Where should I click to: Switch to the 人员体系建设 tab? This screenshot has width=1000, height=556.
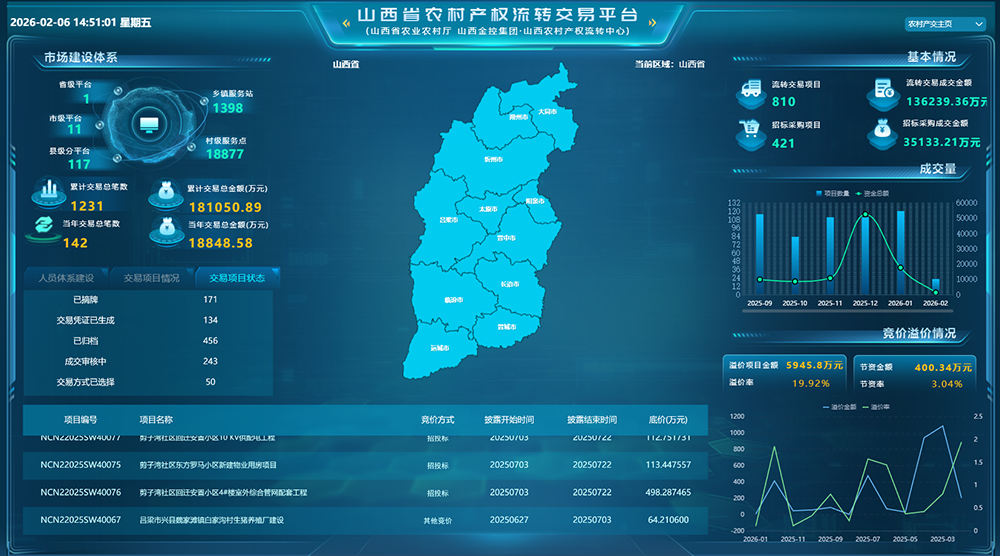66,277
